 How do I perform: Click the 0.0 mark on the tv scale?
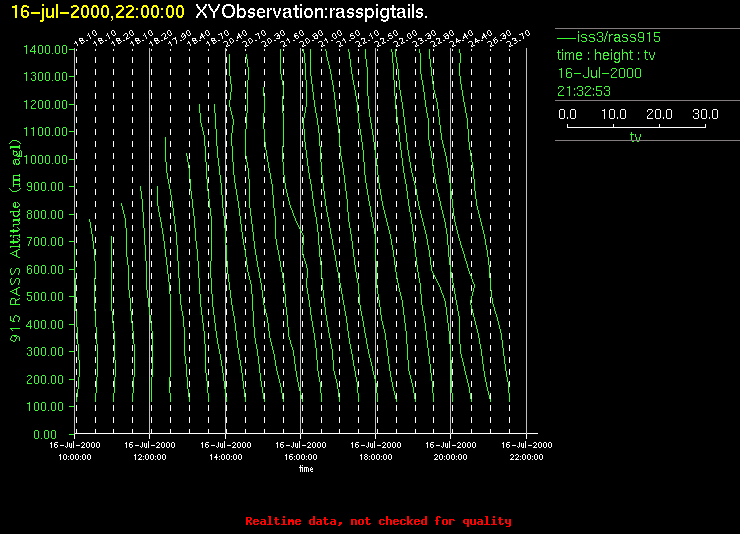click(567, 114)
